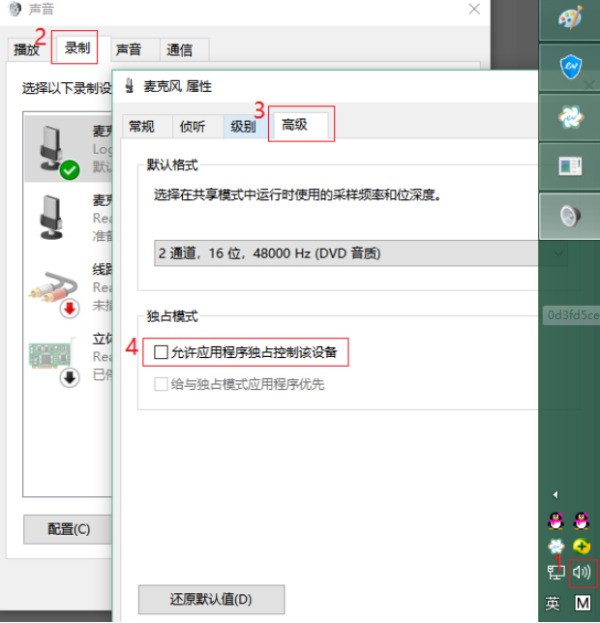This screenshot has width=600, height=623.
Task: Open the left QQ penguin tray icon
Action: pyautogui.click(x=556, y=521)
